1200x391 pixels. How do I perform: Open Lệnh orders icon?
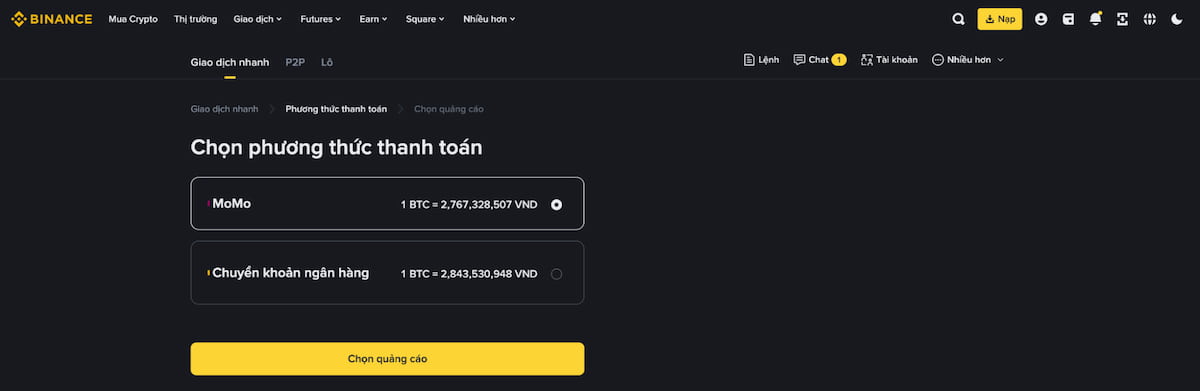[761, 60]
